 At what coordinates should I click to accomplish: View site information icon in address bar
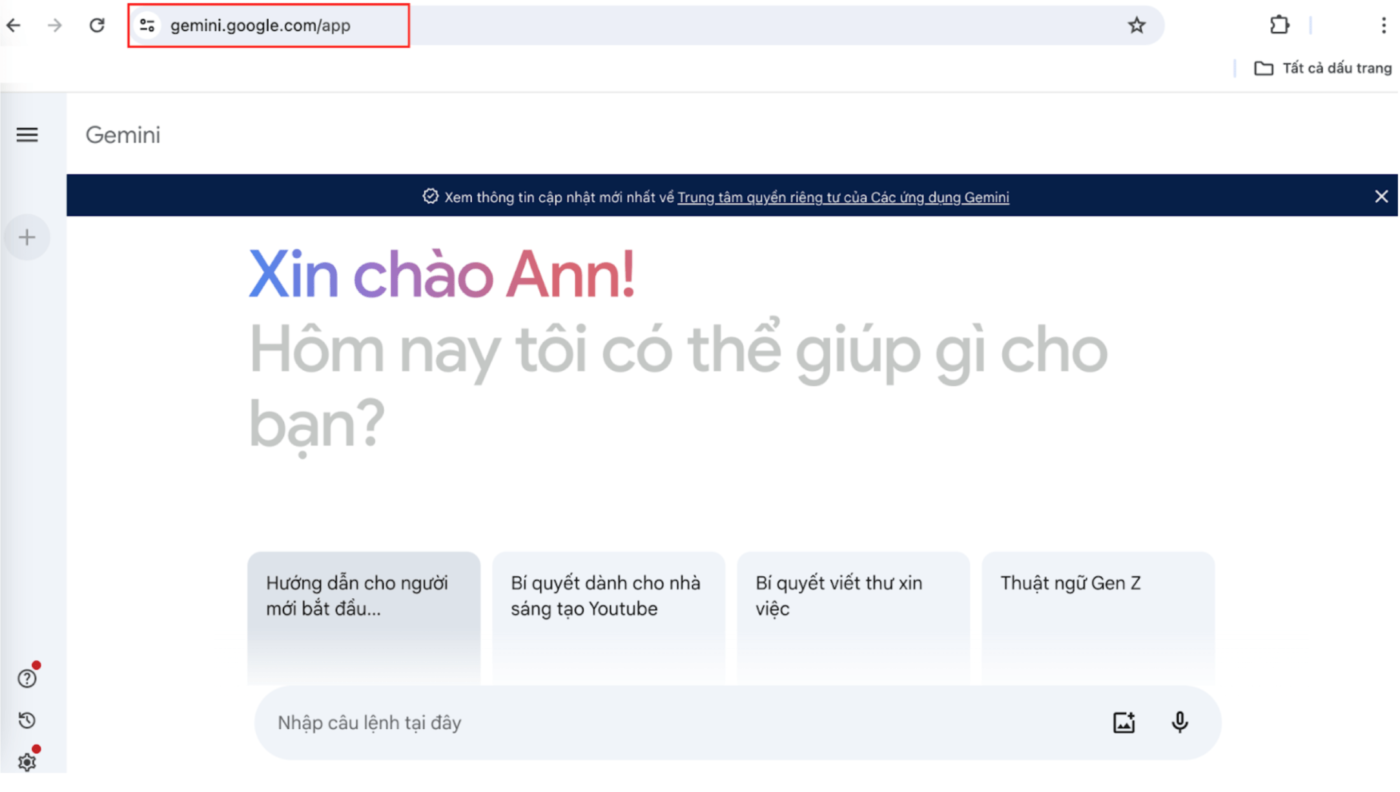(x=147, y=26)
